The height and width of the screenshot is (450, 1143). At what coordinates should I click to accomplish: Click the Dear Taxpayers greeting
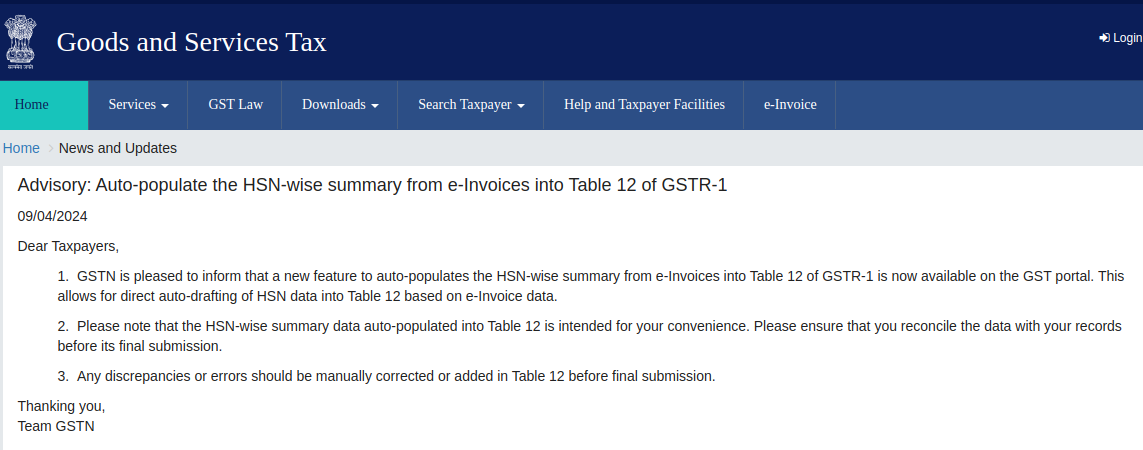point(68,245)
